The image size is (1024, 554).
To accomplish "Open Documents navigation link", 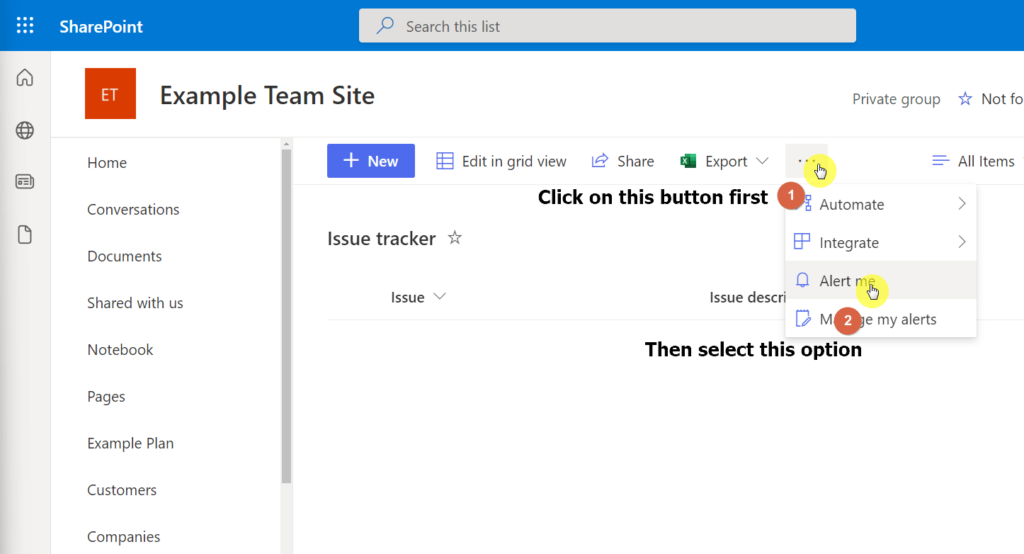I will 125,256.
